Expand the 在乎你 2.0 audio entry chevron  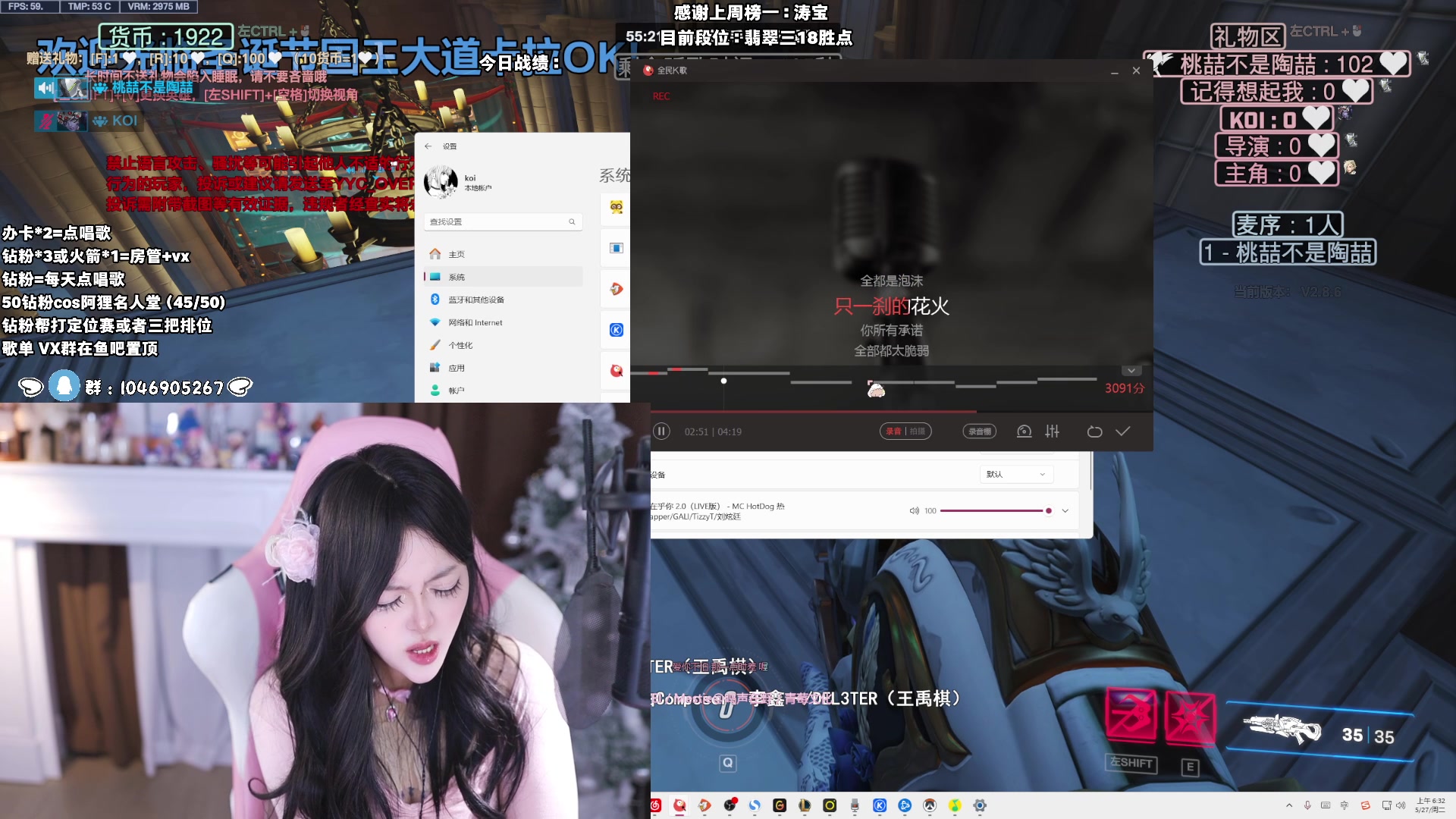coord(1065,511)
